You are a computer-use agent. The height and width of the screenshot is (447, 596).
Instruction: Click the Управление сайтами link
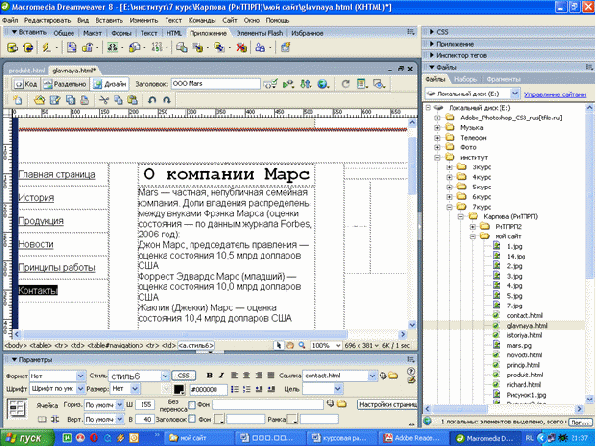(x=555, y=94)
